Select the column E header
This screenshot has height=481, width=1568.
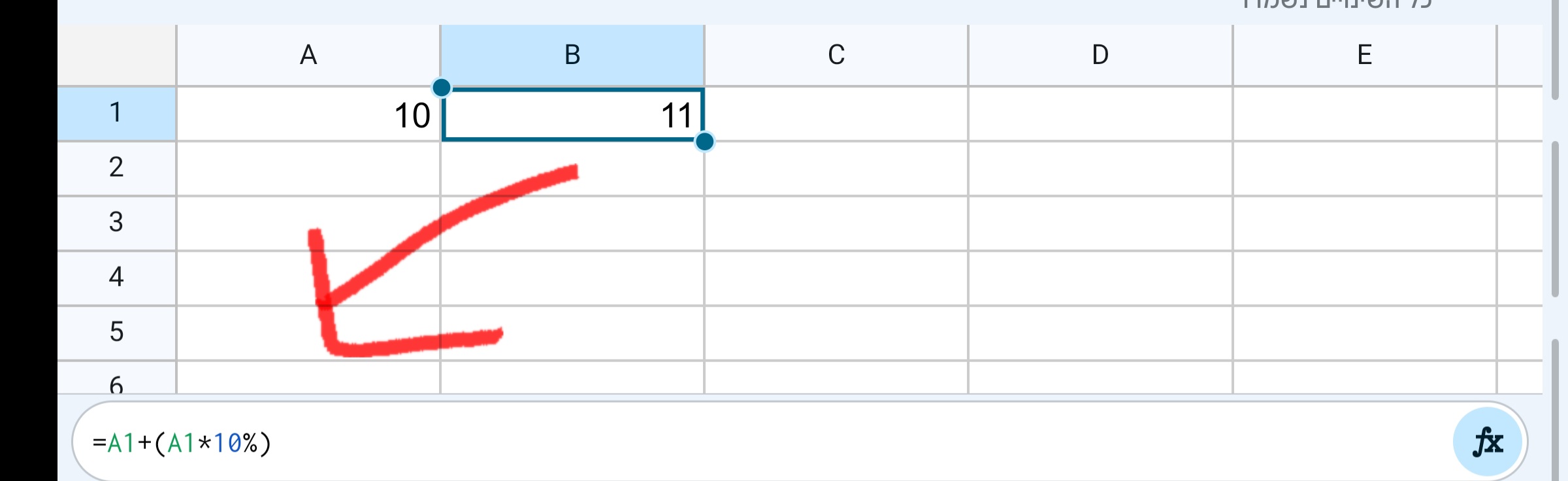1364,55
